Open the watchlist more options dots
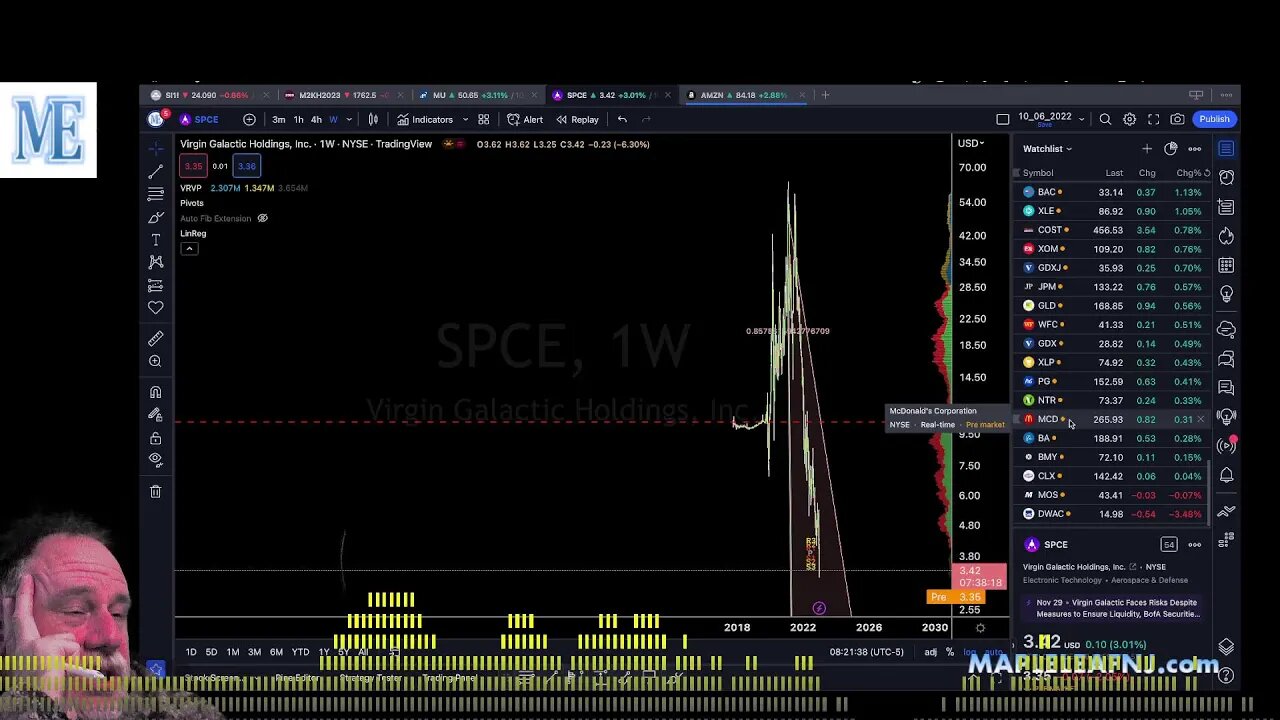 (x=1194, y=149)
